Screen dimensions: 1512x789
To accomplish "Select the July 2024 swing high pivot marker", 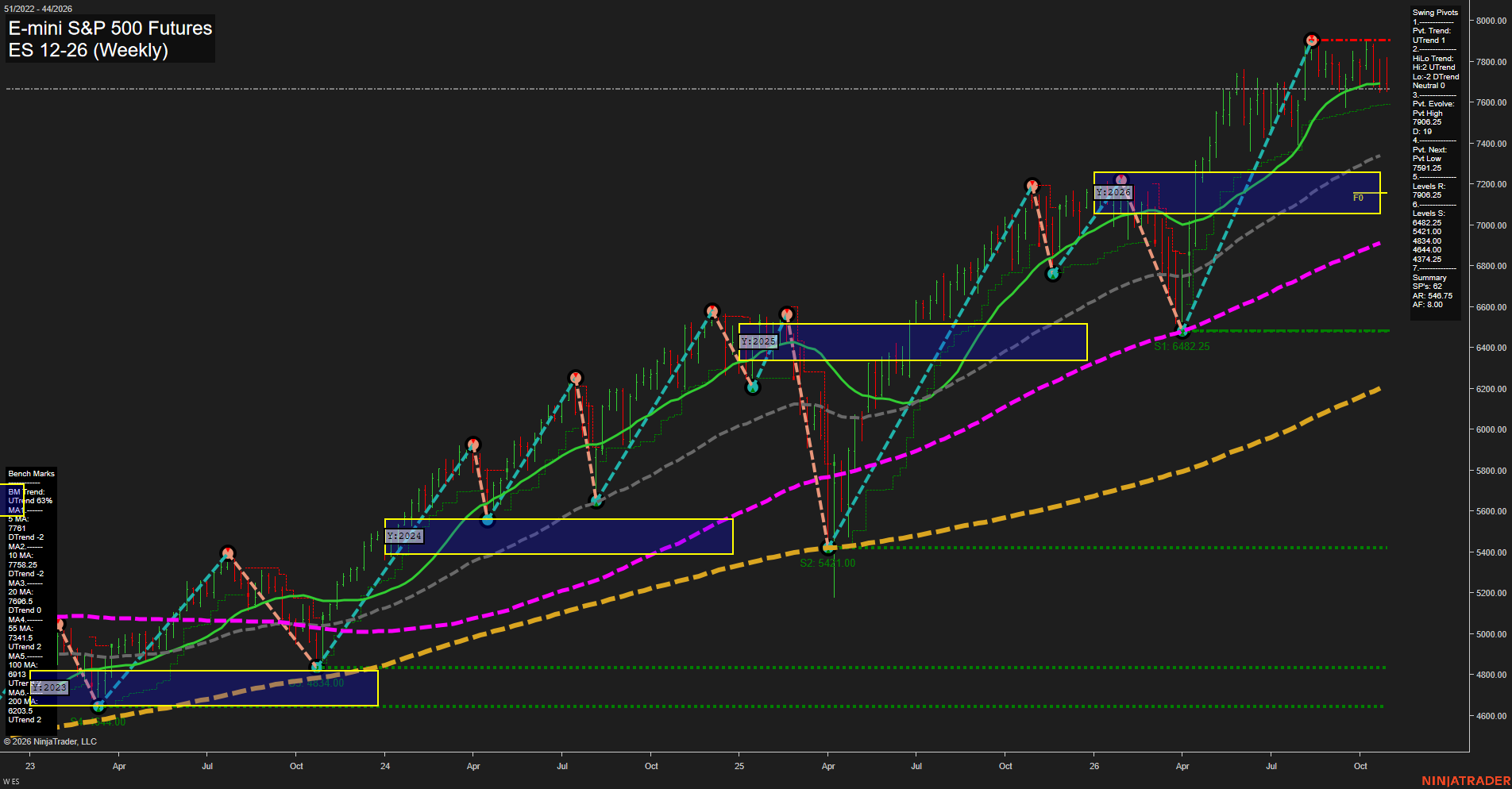I will (576, 378).
